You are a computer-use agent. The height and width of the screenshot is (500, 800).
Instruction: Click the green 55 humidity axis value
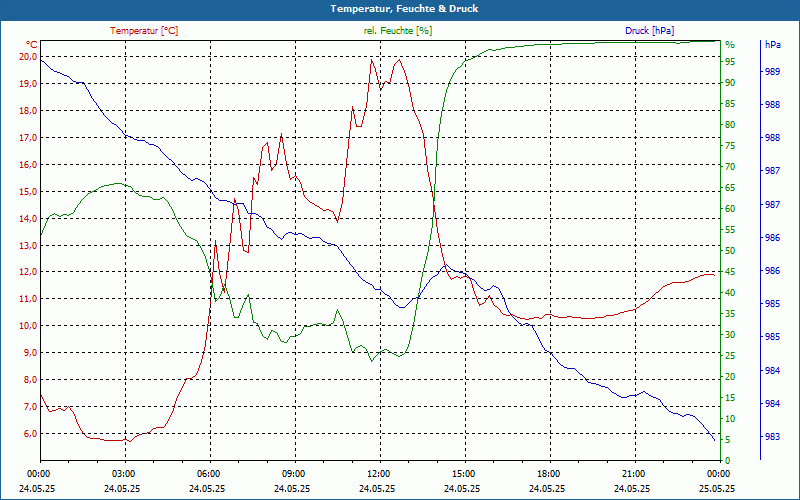point(730,230)
